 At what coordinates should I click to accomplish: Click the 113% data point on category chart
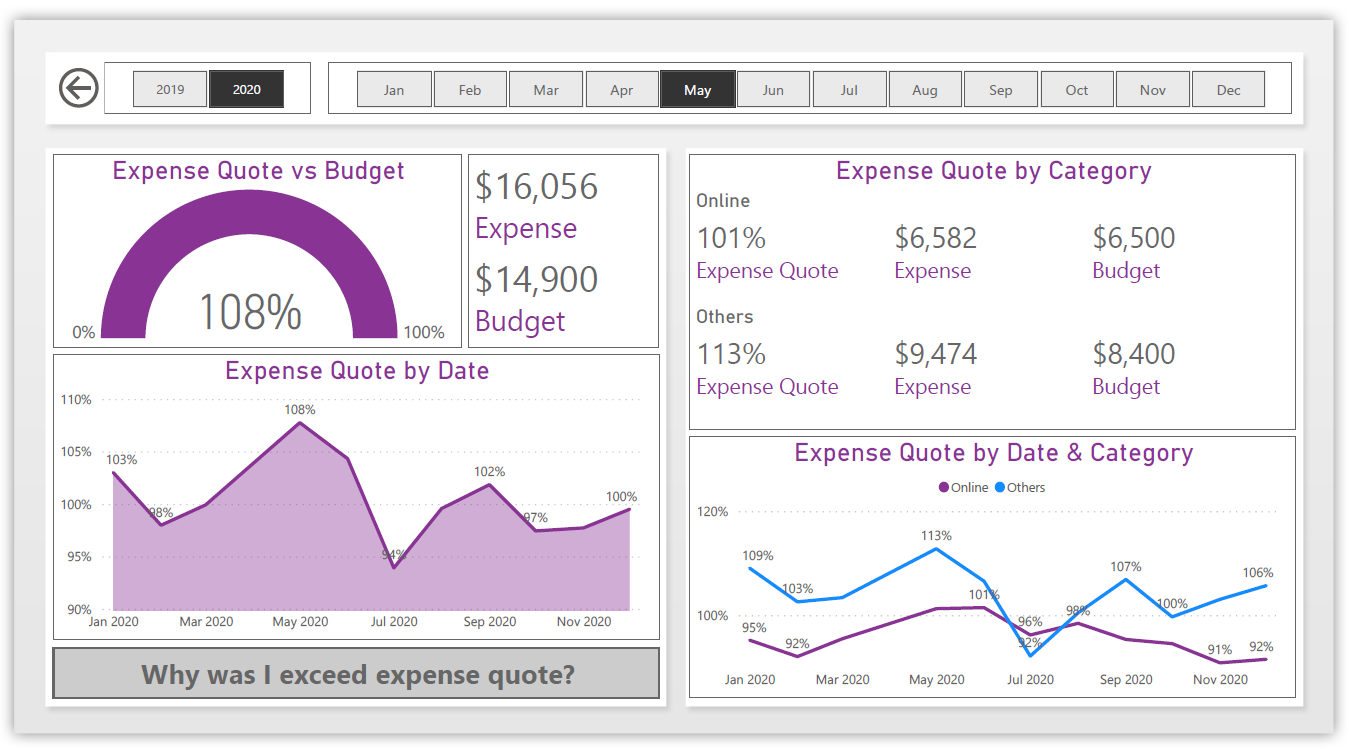pos(935,548)
